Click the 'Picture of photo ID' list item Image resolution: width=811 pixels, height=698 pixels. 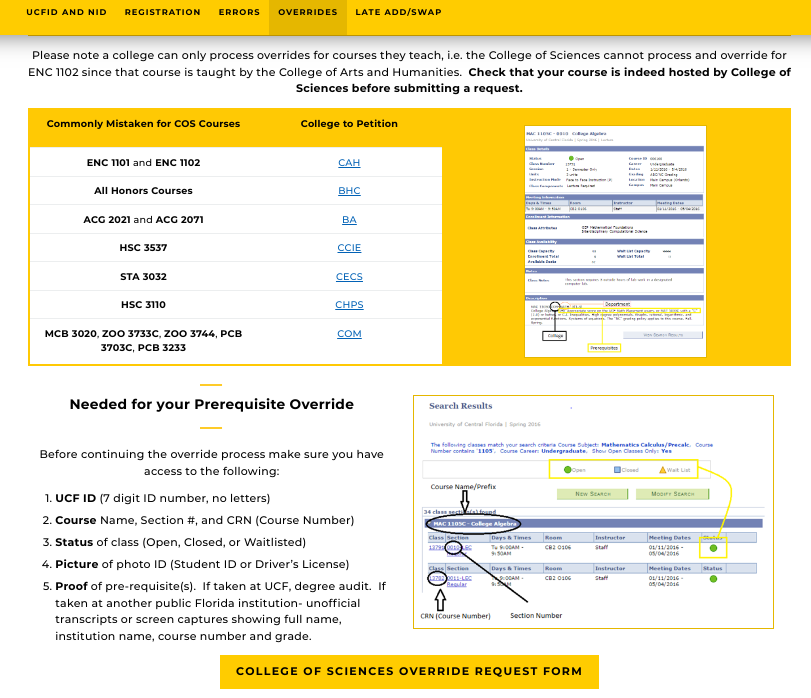(202, 564)
